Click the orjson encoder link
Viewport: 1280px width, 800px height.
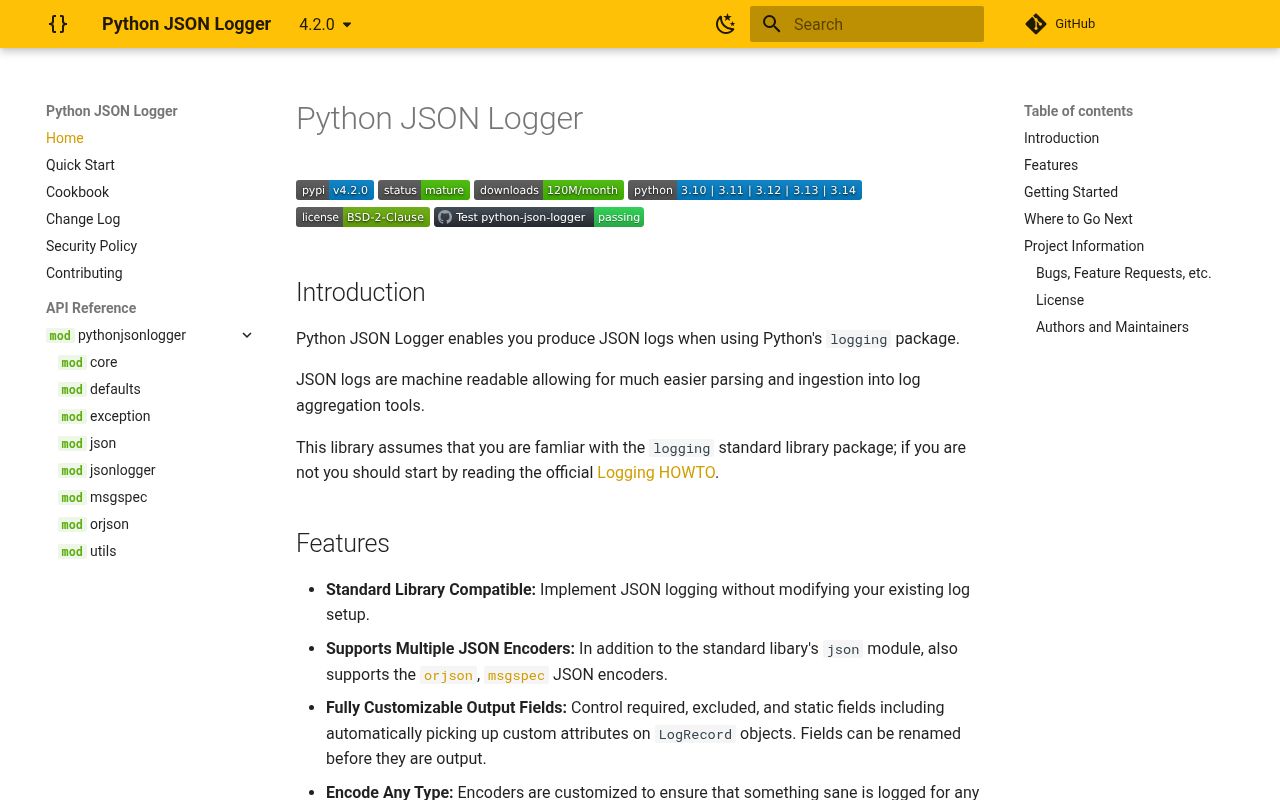click(x=448, y=675)
